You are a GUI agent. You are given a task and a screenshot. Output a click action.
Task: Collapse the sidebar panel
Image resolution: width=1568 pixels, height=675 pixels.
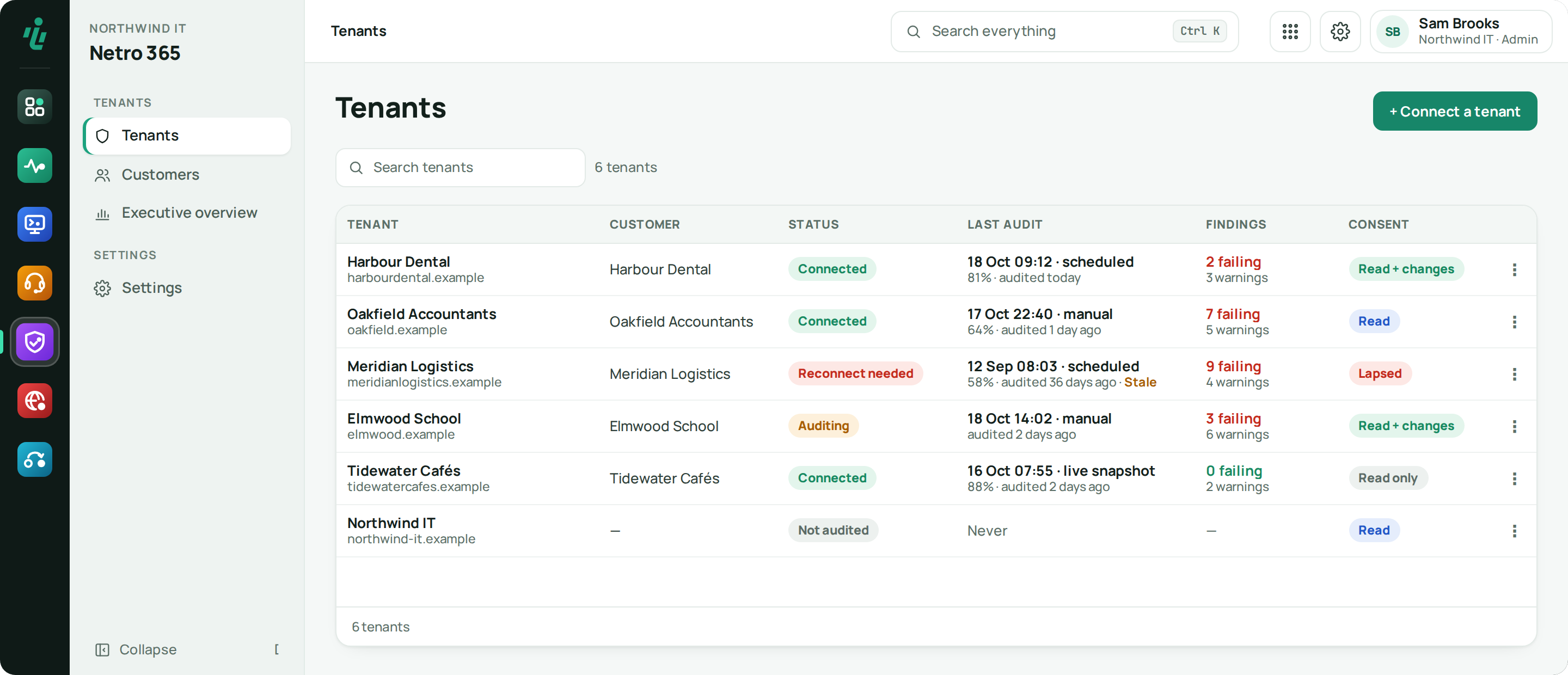187,649
